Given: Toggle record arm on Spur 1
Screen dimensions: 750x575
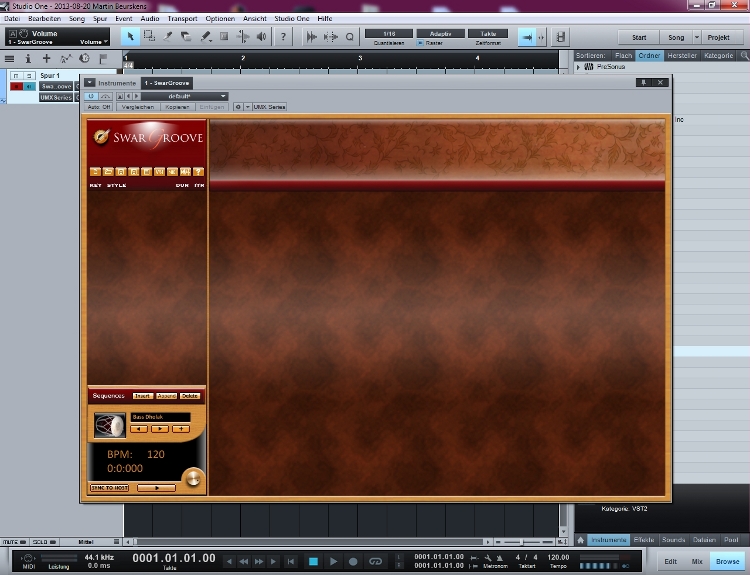Looking at the screenshot, I should pyautogui.click(x=17, y=86).
